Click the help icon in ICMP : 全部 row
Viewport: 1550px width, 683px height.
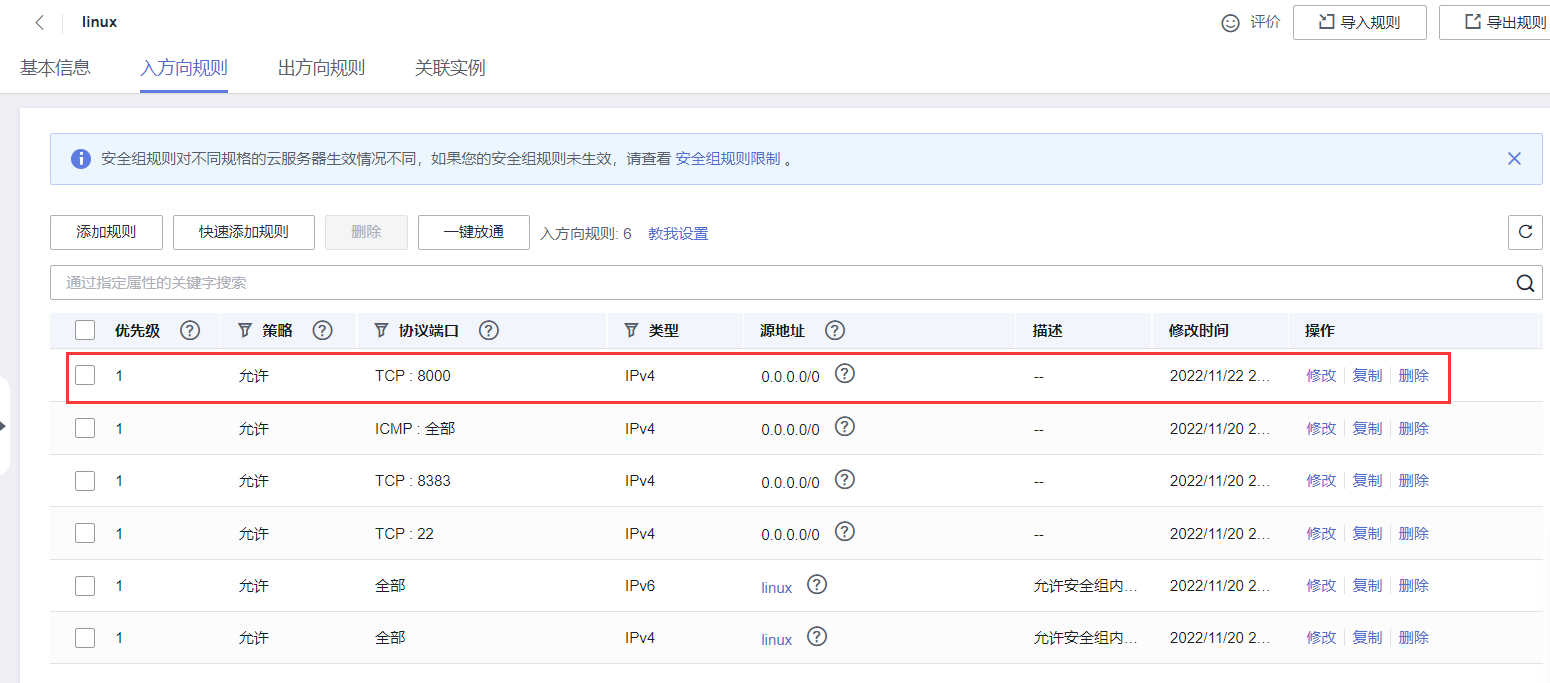coord(845,426)
